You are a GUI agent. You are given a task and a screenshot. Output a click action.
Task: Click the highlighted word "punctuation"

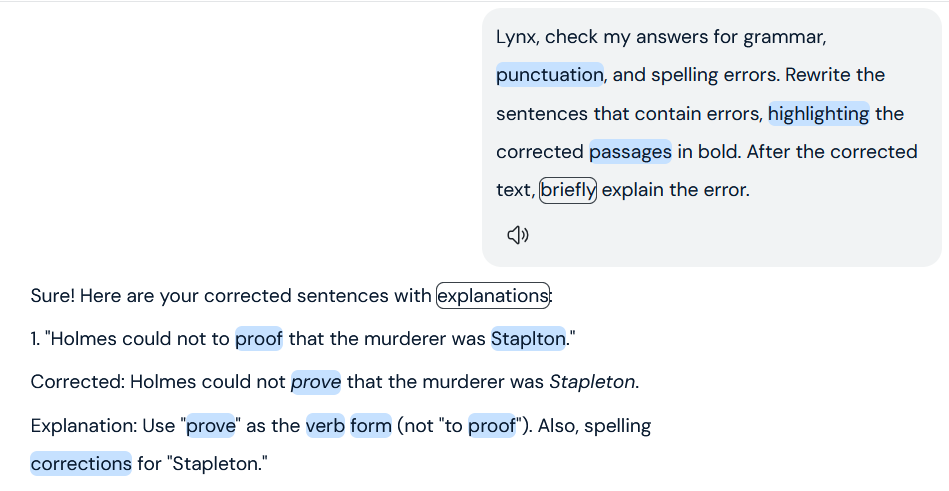(549, 75)
